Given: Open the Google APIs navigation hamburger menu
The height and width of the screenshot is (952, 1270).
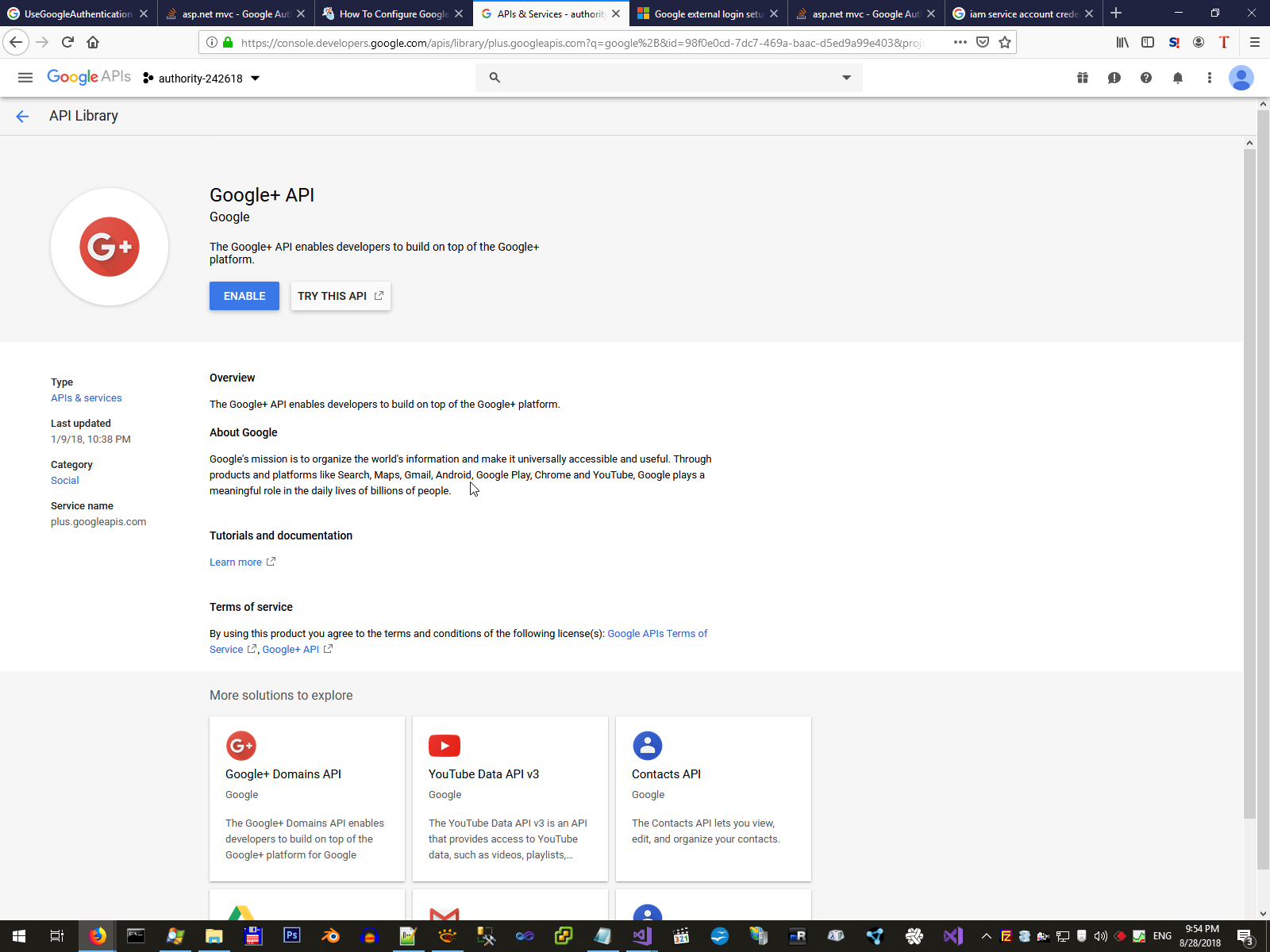Looking at the screenshot, I should click(x=25, y=78).
